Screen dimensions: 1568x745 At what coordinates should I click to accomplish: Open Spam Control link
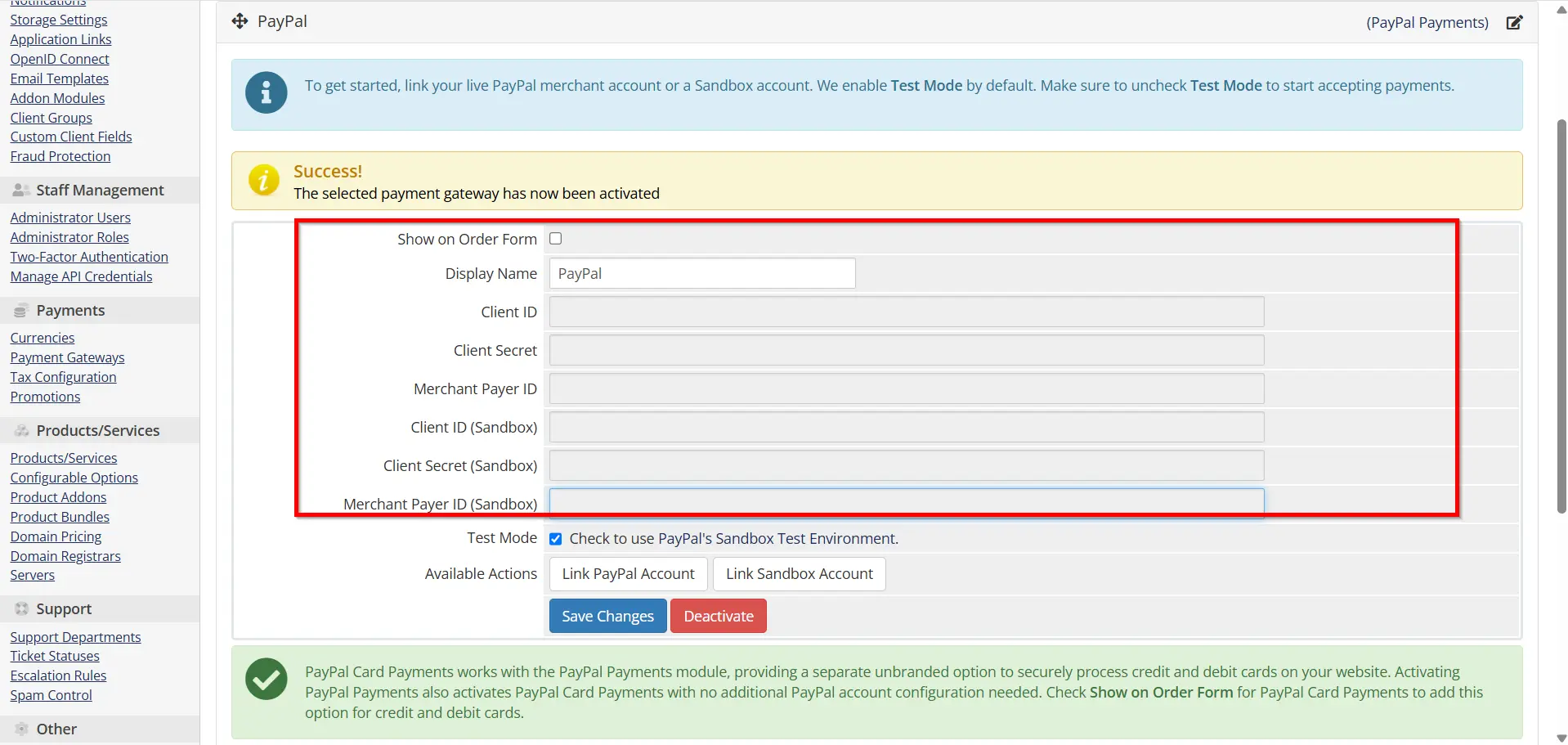(51, 695)
